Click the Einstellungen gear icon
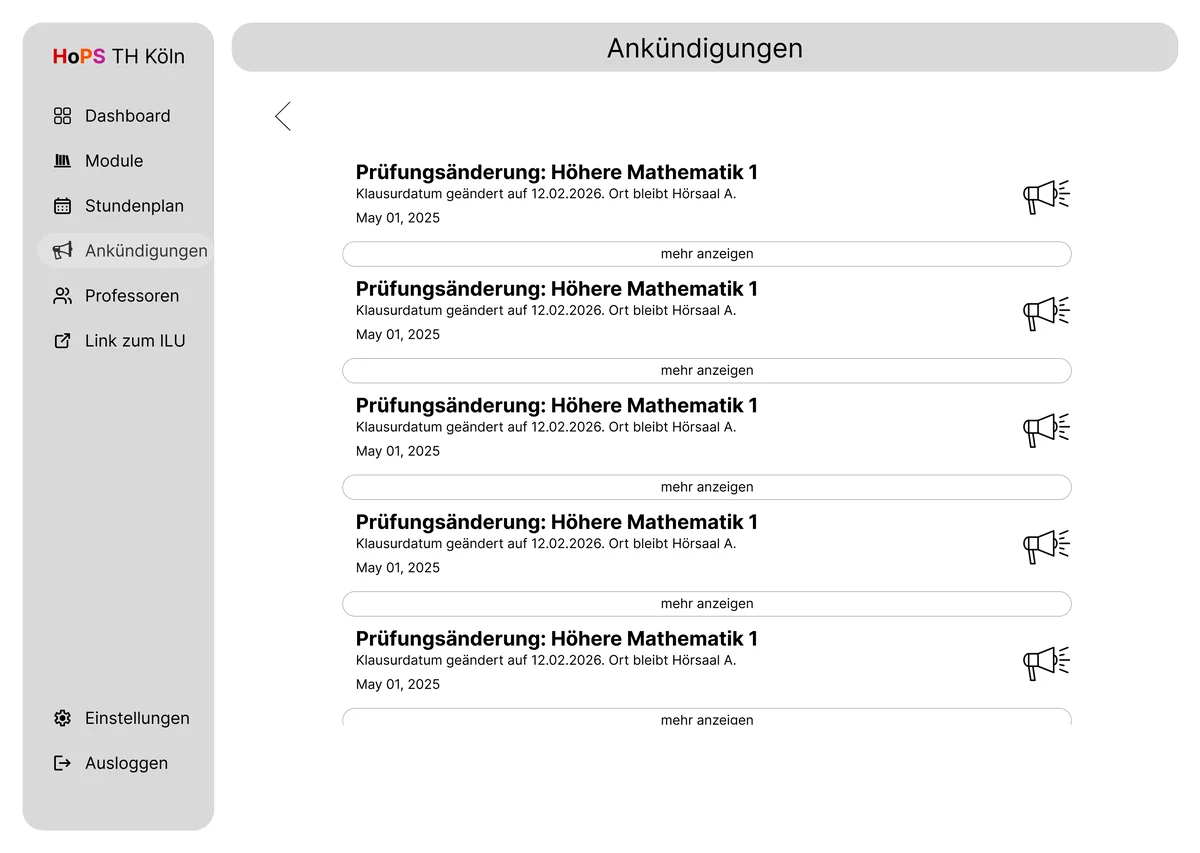The width and height of the screenshot is (1200, 853). pyautogui.click(x=62, y=718)
